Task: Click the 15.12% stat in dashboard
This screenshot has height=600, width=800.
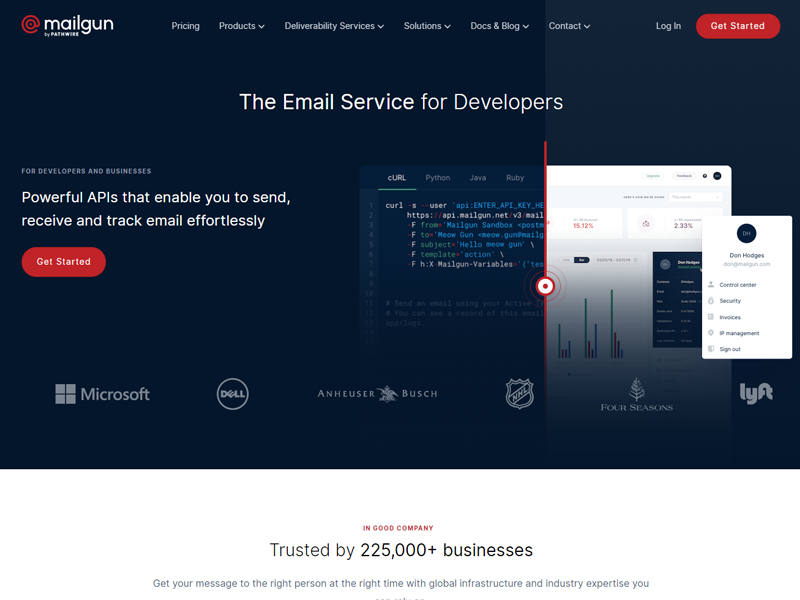Action: [583, 226]
